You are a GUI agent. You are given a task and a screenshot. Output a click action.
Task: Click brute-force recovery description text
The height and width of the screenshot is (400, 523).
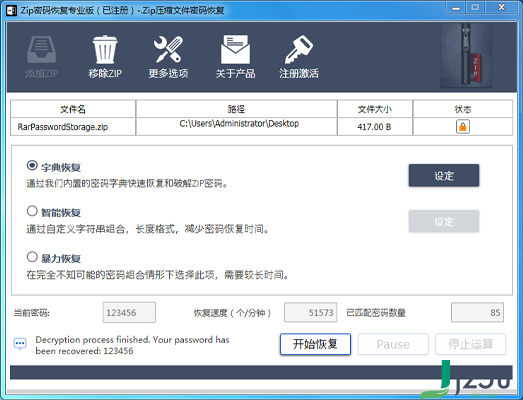coord(157,275)
